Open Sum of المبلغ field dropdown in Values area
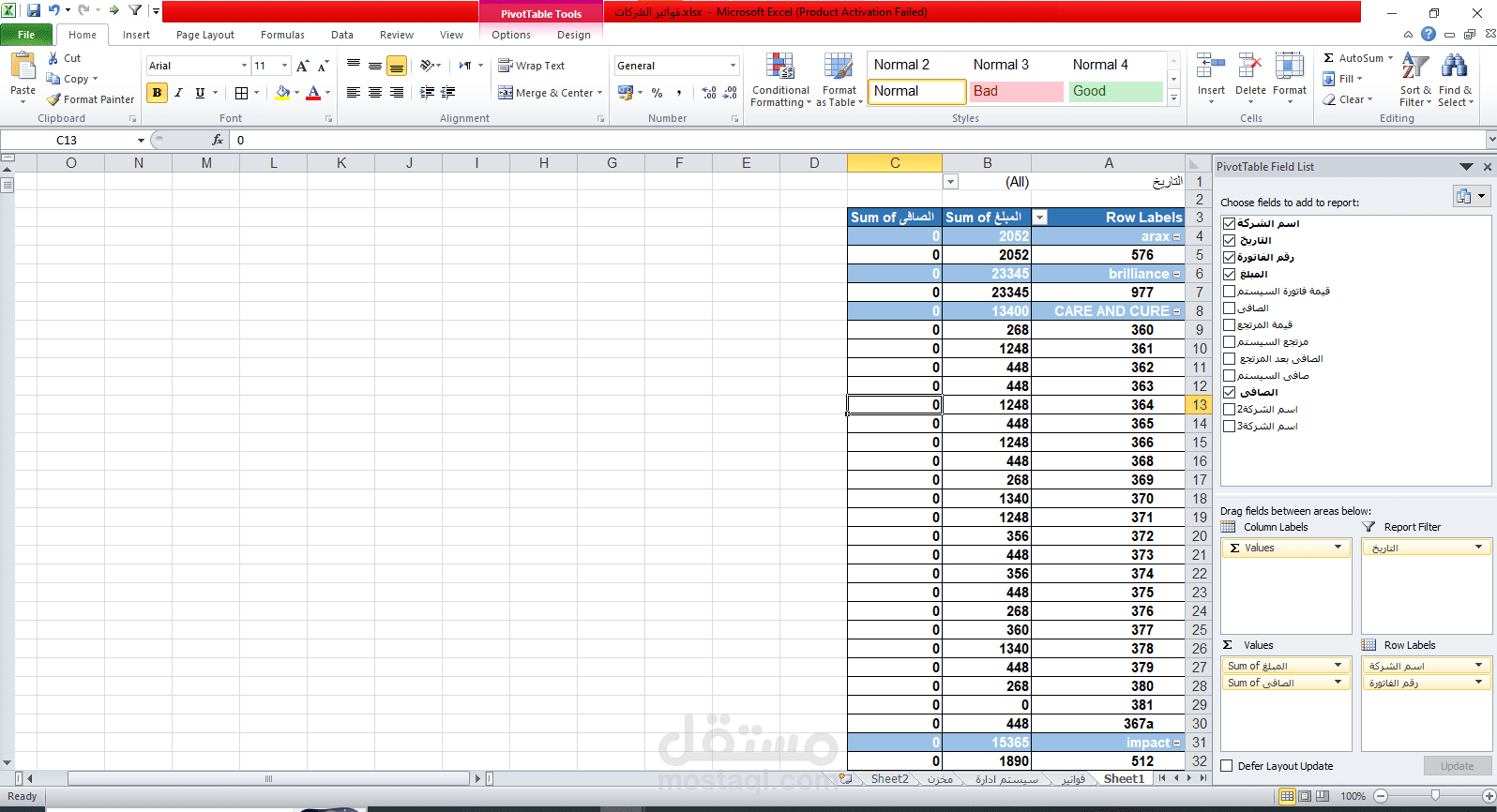The height and width of the screenshot is (812, 1497). click(x=1338, y=666)
